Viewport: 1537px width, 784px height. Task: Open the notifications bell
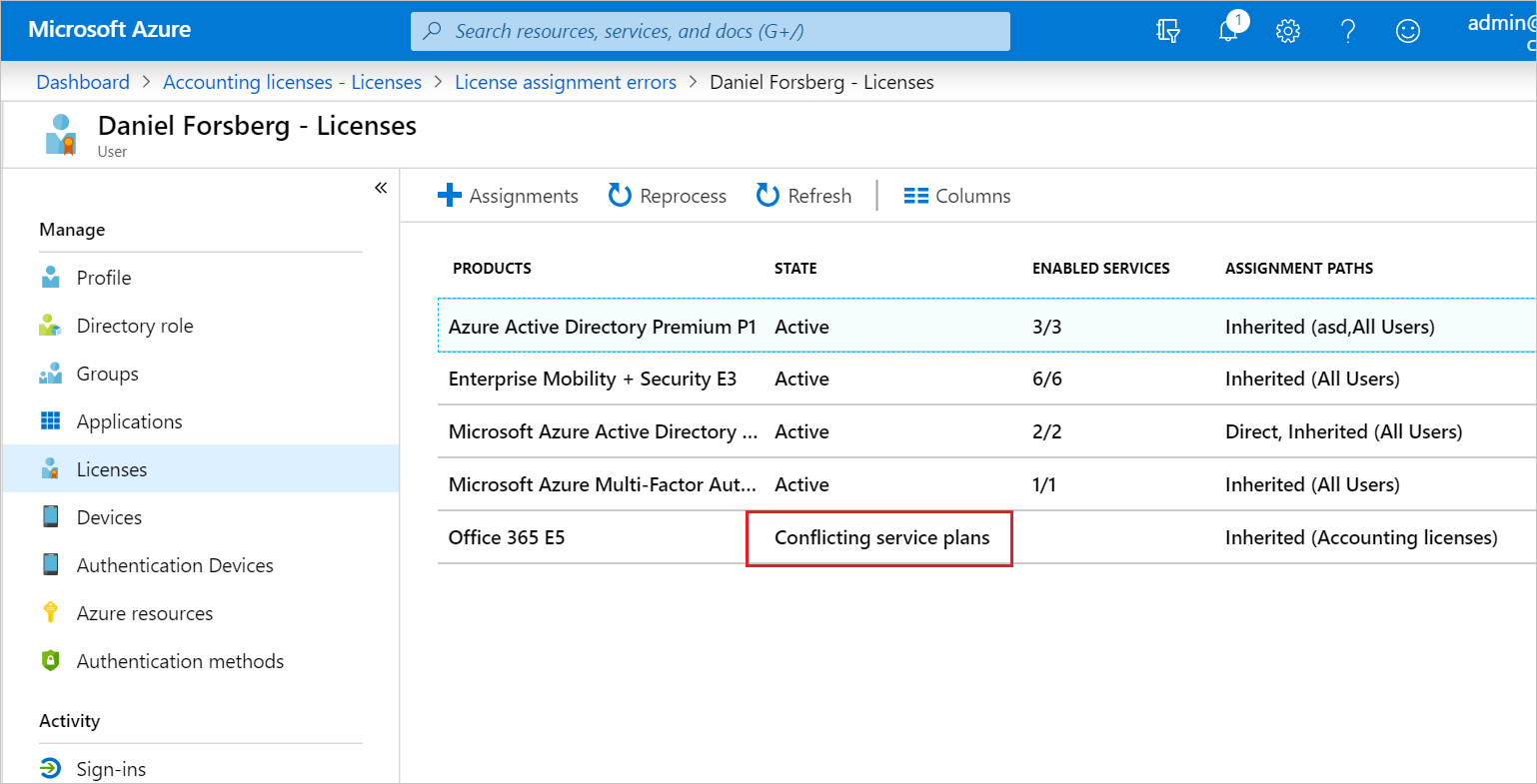1229,31
